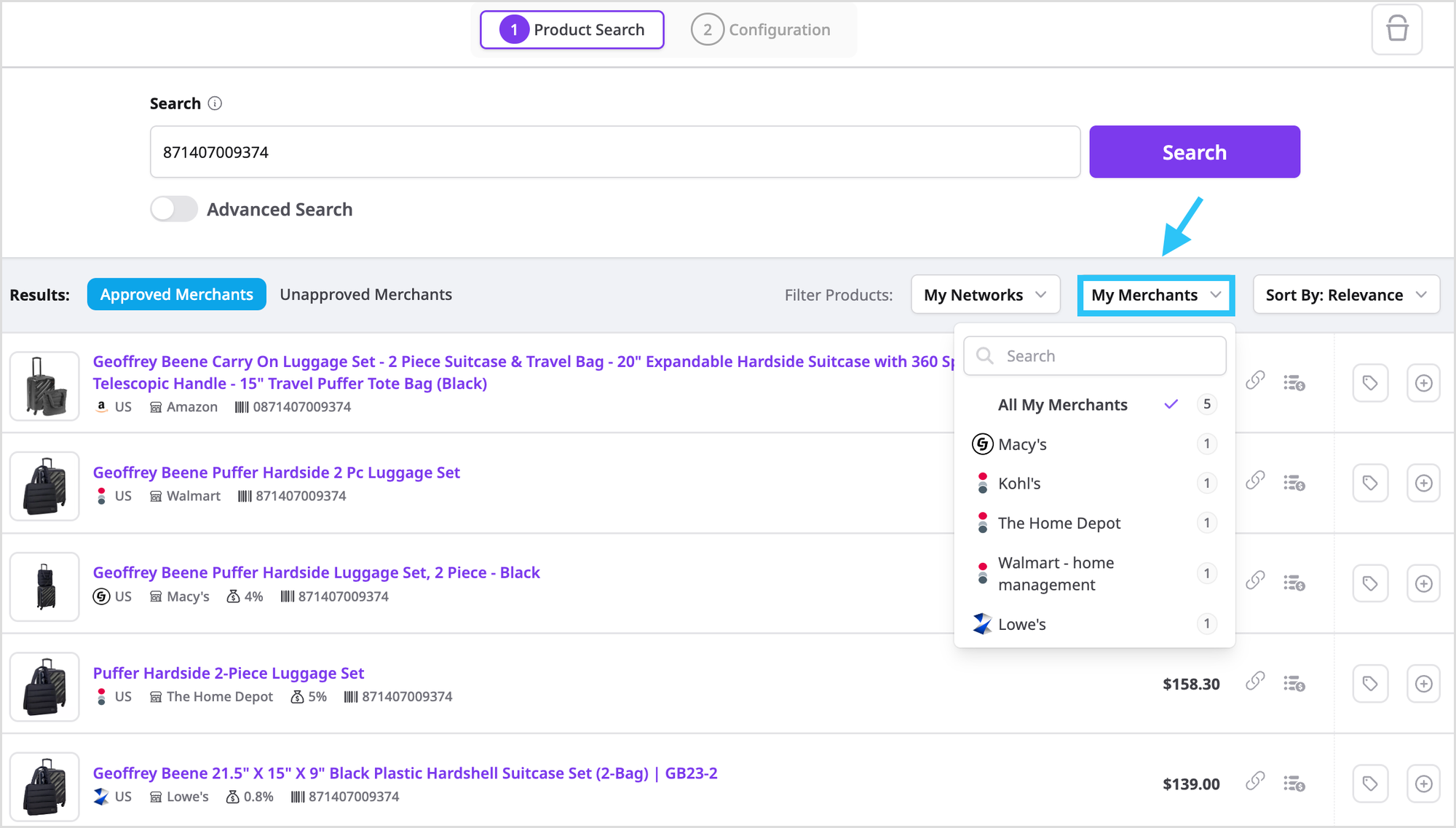Open list-price icon for Lowe's product

pyautogui.click(x=1294, y=784)
